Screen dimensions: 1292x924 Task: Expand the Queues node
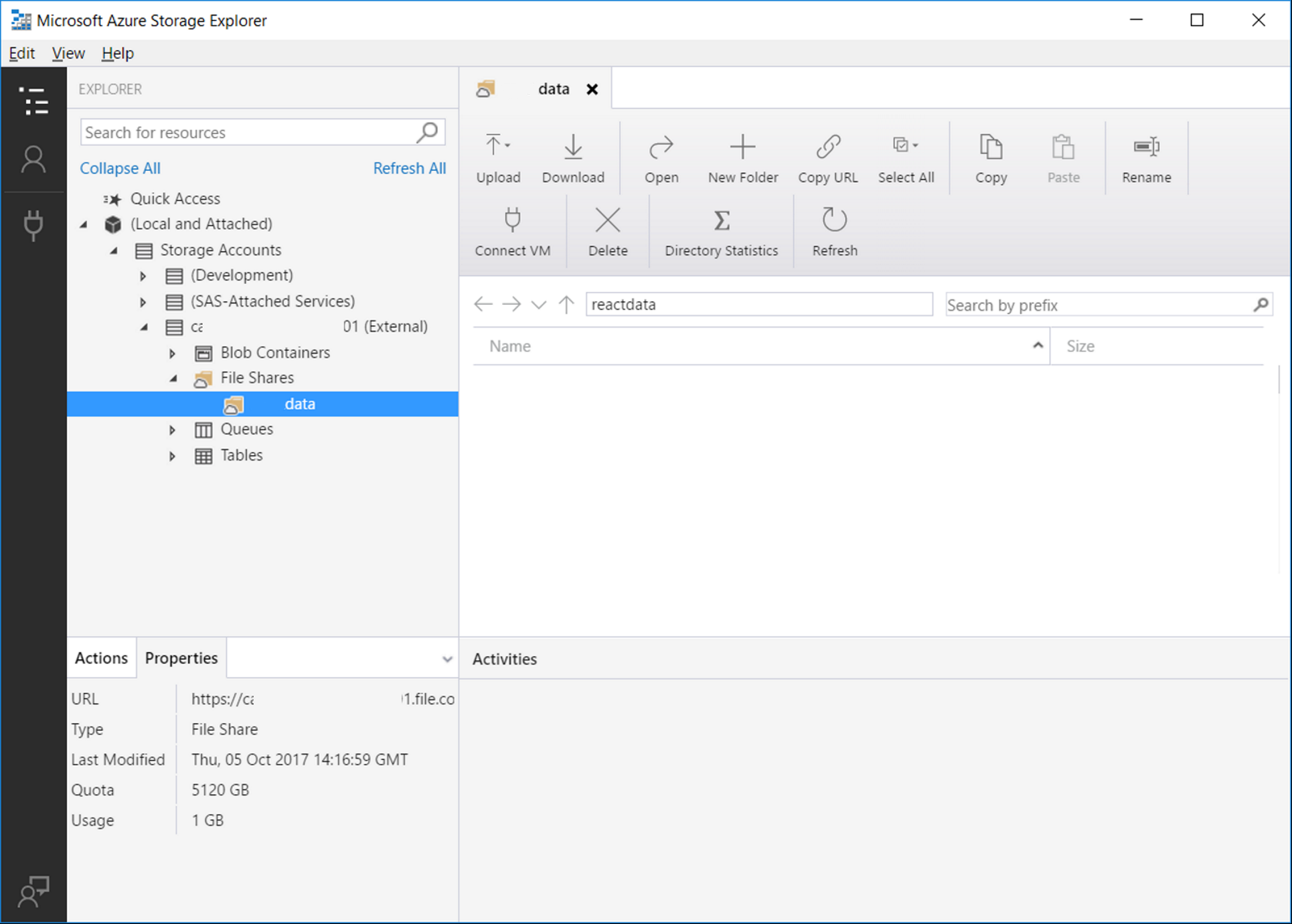pos(172,430)
